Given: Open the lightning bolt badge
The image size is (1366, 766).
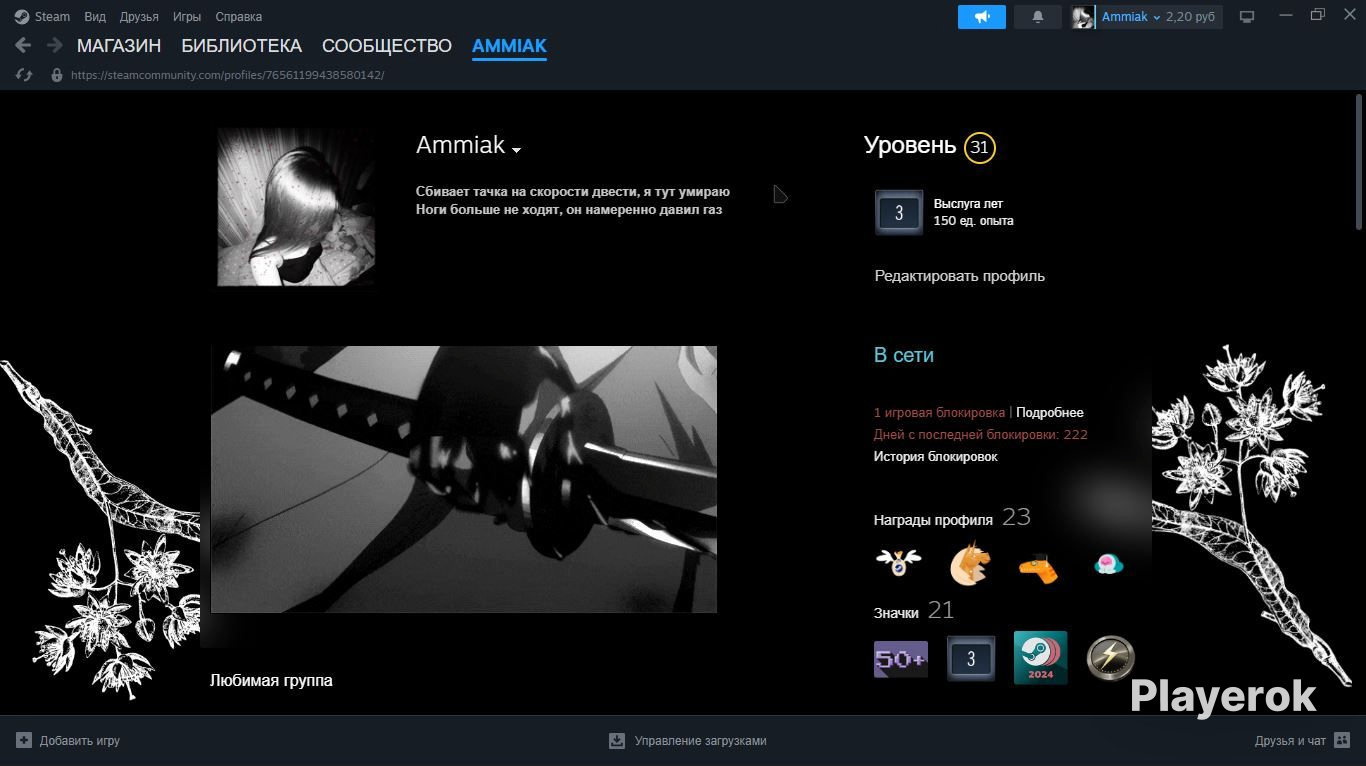Looking at the screenshot, I should (1110, 659).
